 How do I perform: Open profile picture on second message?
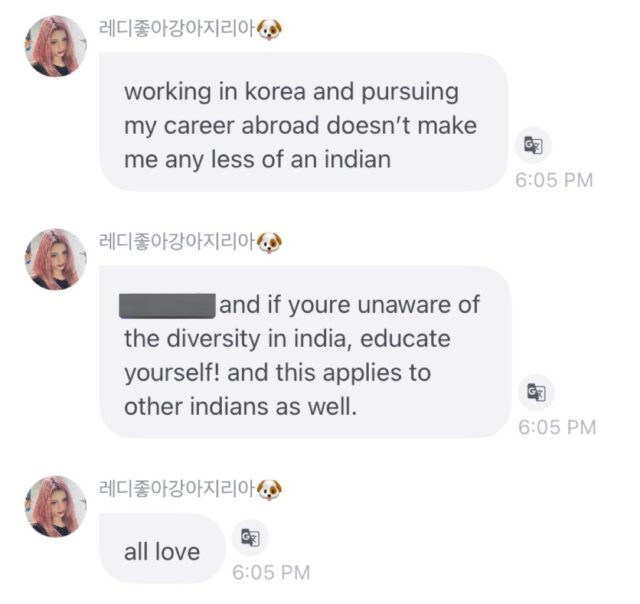click(x=56, y=259)
